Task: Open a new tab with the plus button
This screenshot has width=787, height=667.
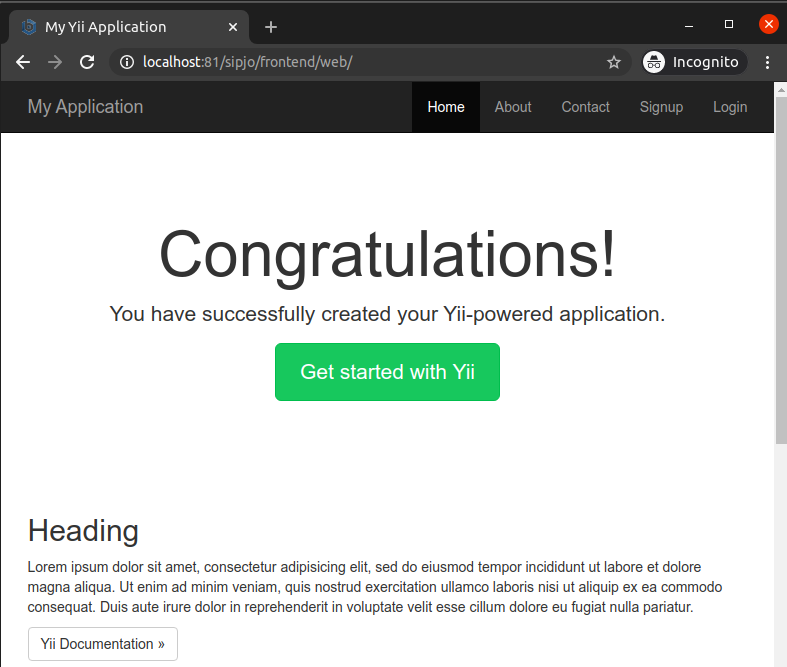Action: point(271,27)
